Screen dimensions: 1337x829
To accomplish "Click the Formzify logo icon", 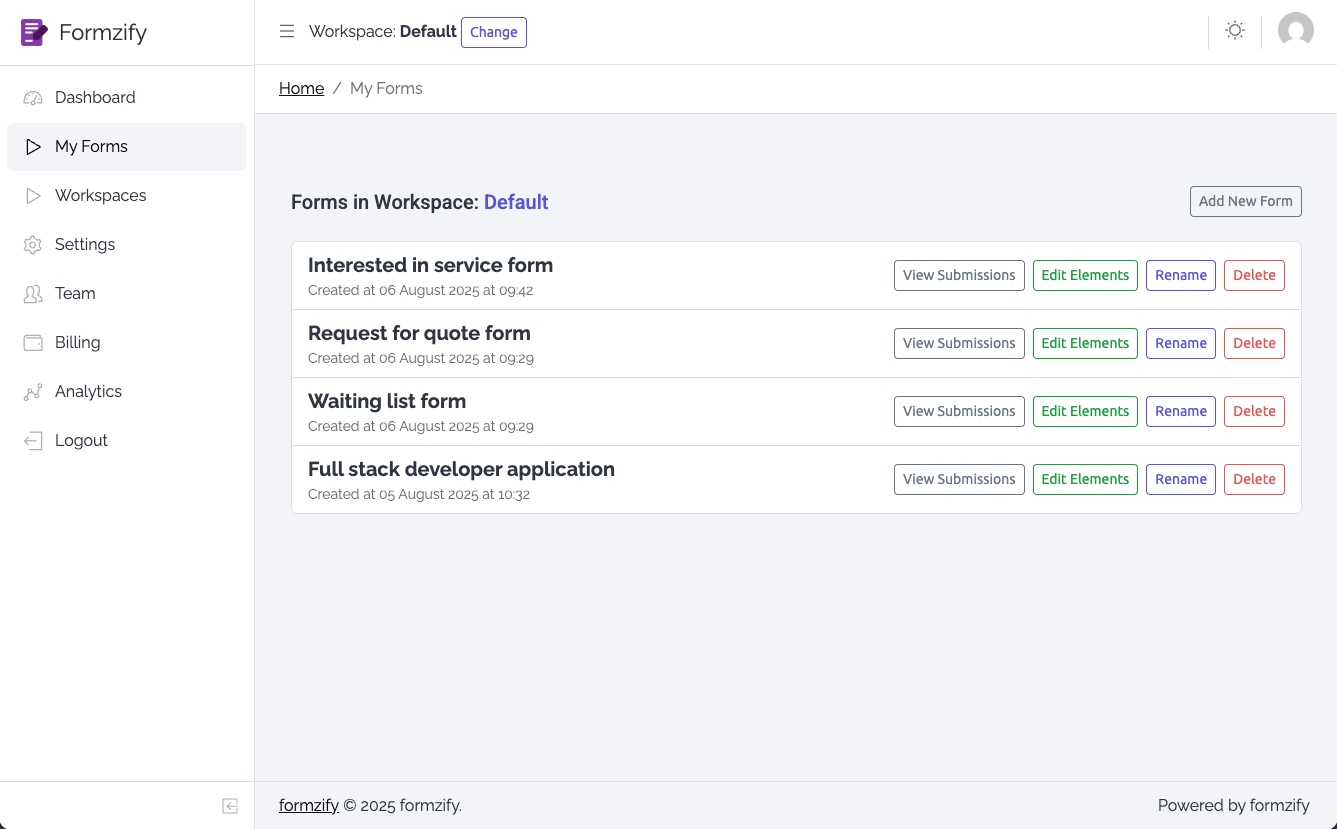I will point(34,32).
